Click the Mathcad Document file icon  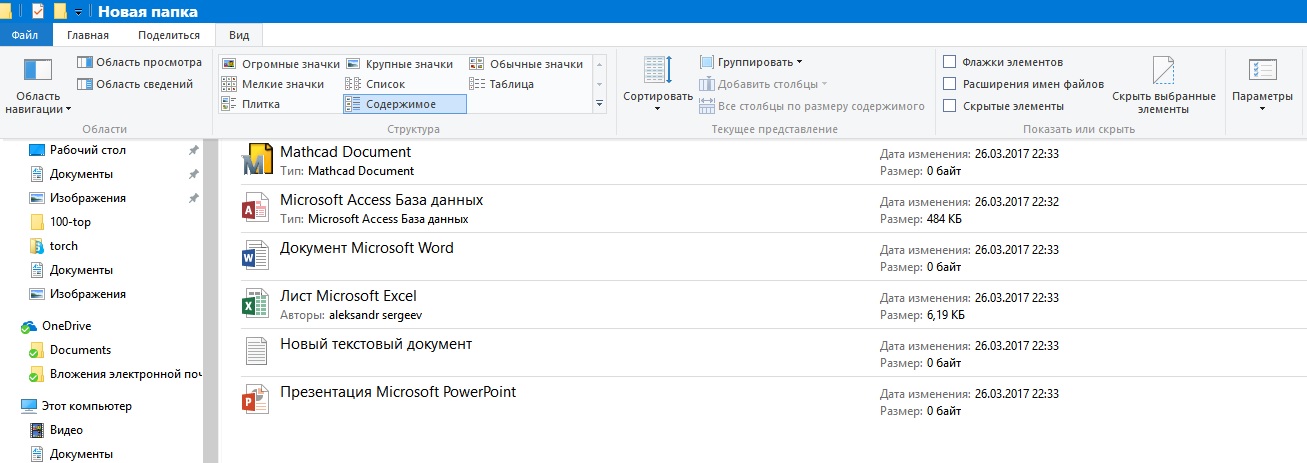click(258, 160)
